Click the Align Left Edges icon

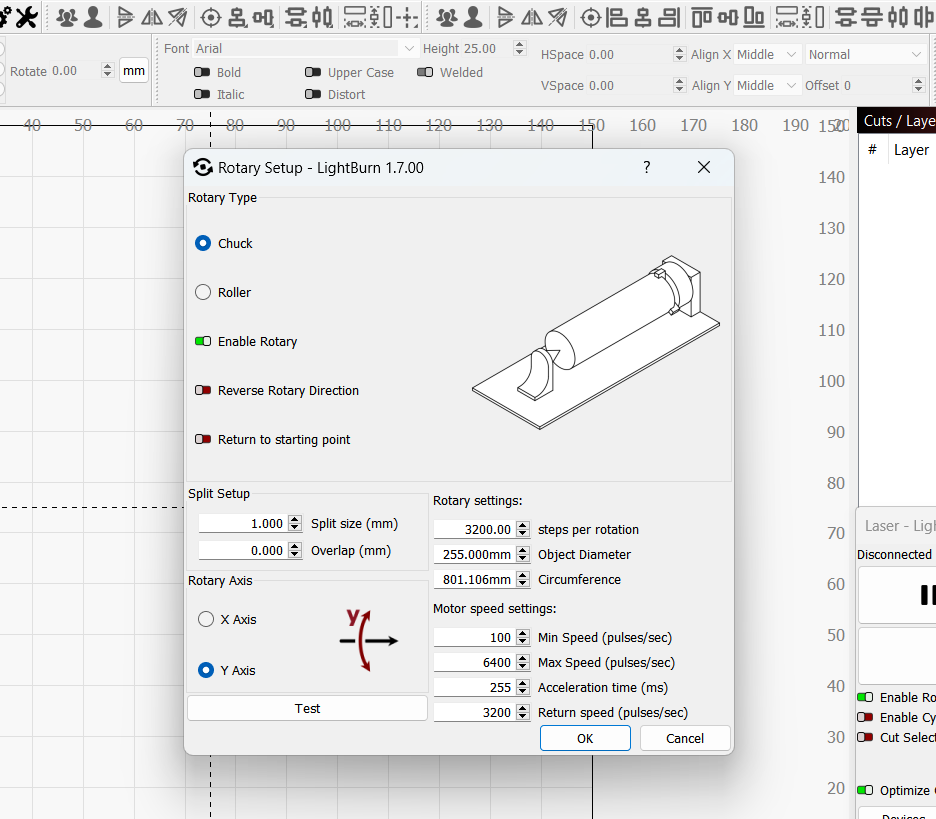click(x=617, y=17)
